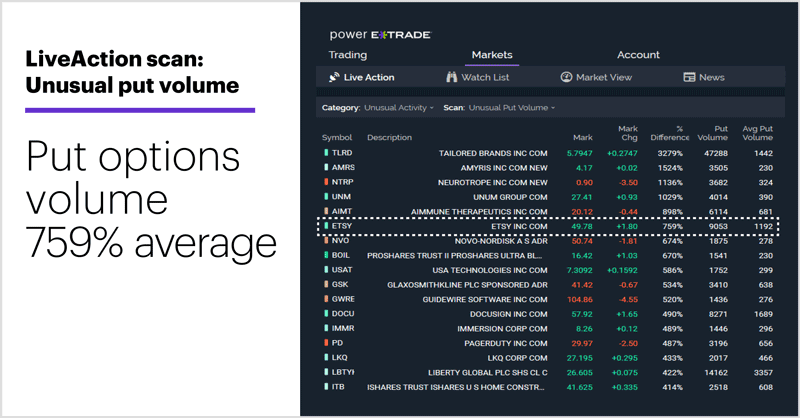Click TAILORED BRANDS INC COM description
800x418 pixels.
pos(493,153)
